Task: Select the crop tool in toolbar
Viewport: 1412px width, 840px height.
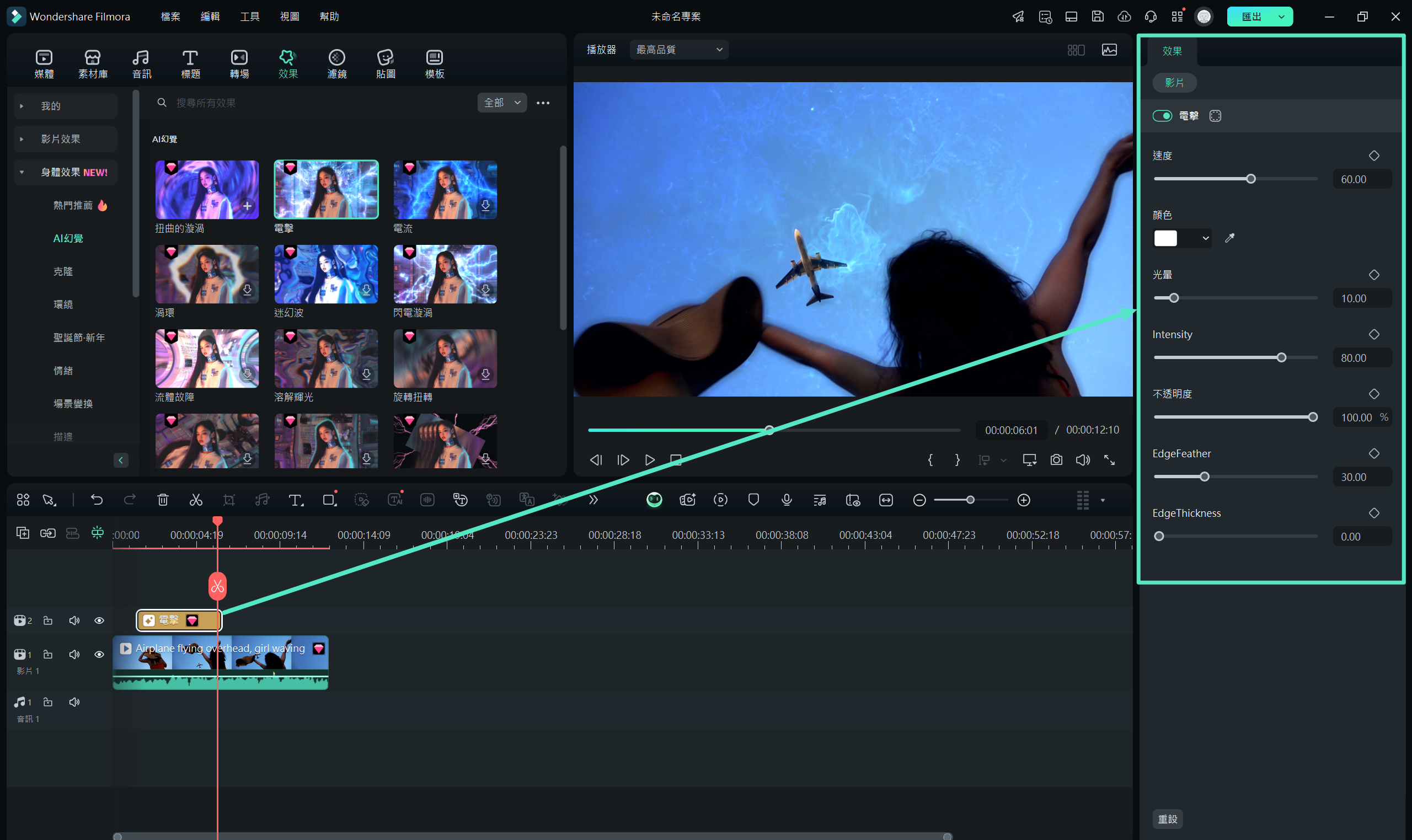Action: (x=229, y=500)
